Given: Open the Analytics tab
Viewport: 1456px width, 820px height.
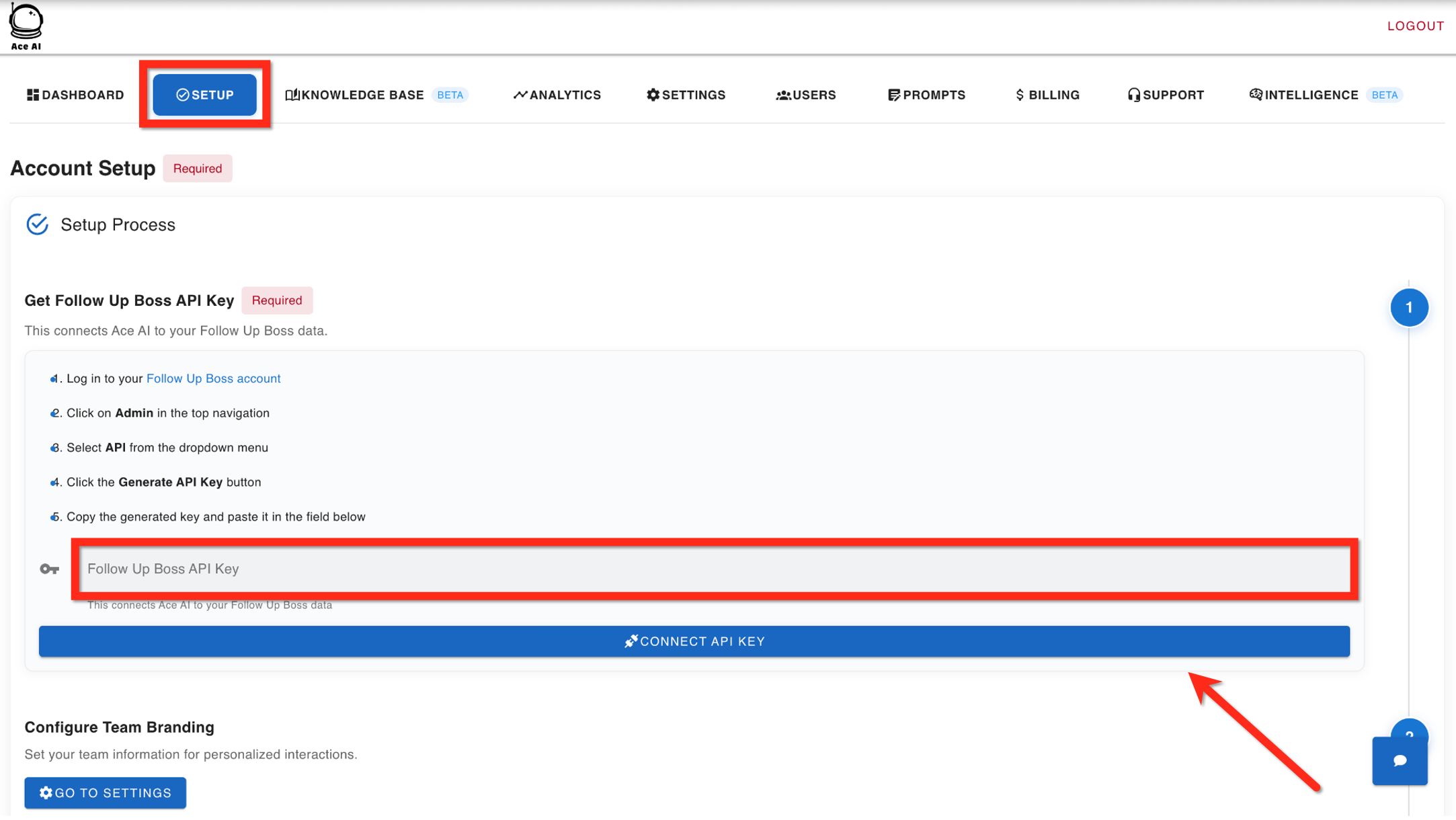Looking at the screenshot, I should pos(557,95).
